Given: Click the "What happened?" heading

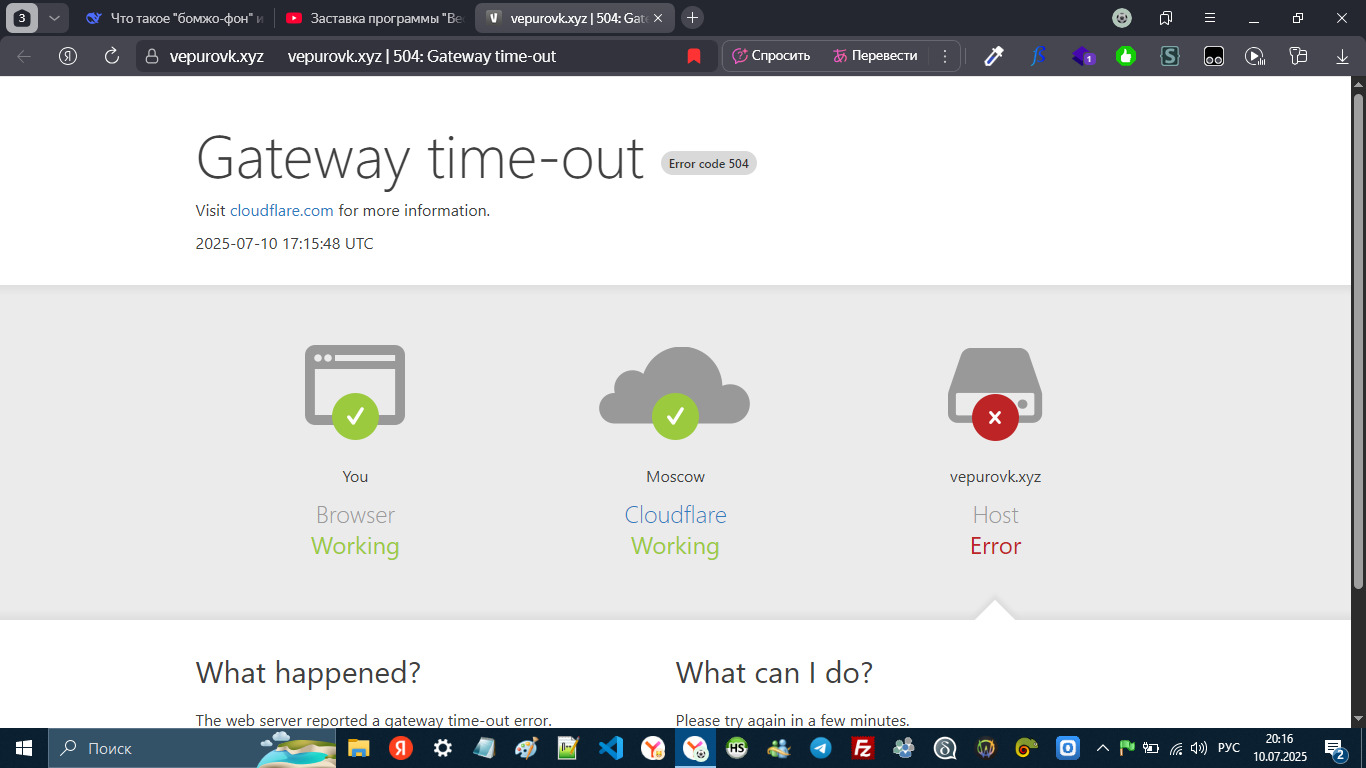Looking at the screenshot, I should (x=308, y=672).
